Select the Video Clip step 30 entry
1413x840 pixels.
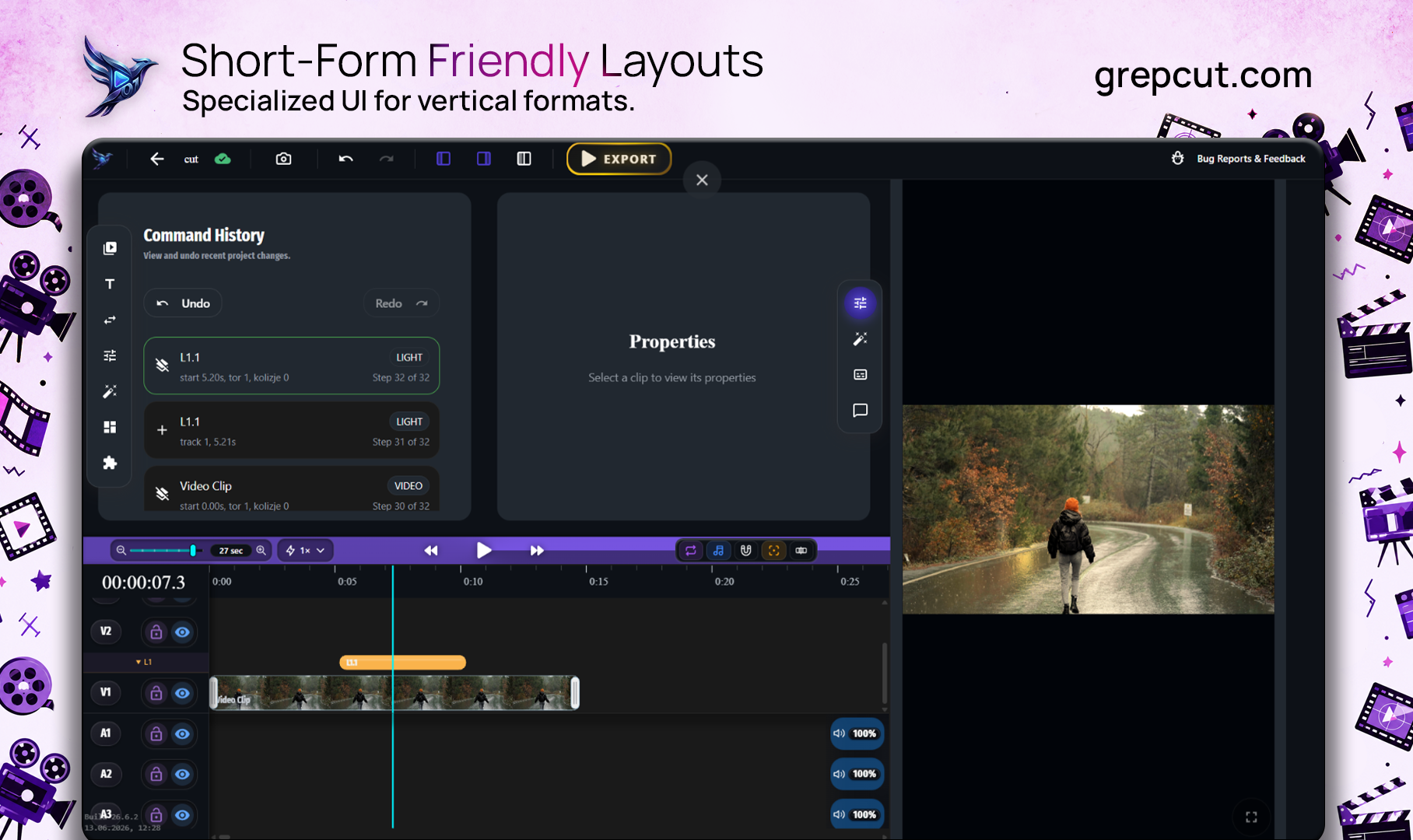click(292, 490)
